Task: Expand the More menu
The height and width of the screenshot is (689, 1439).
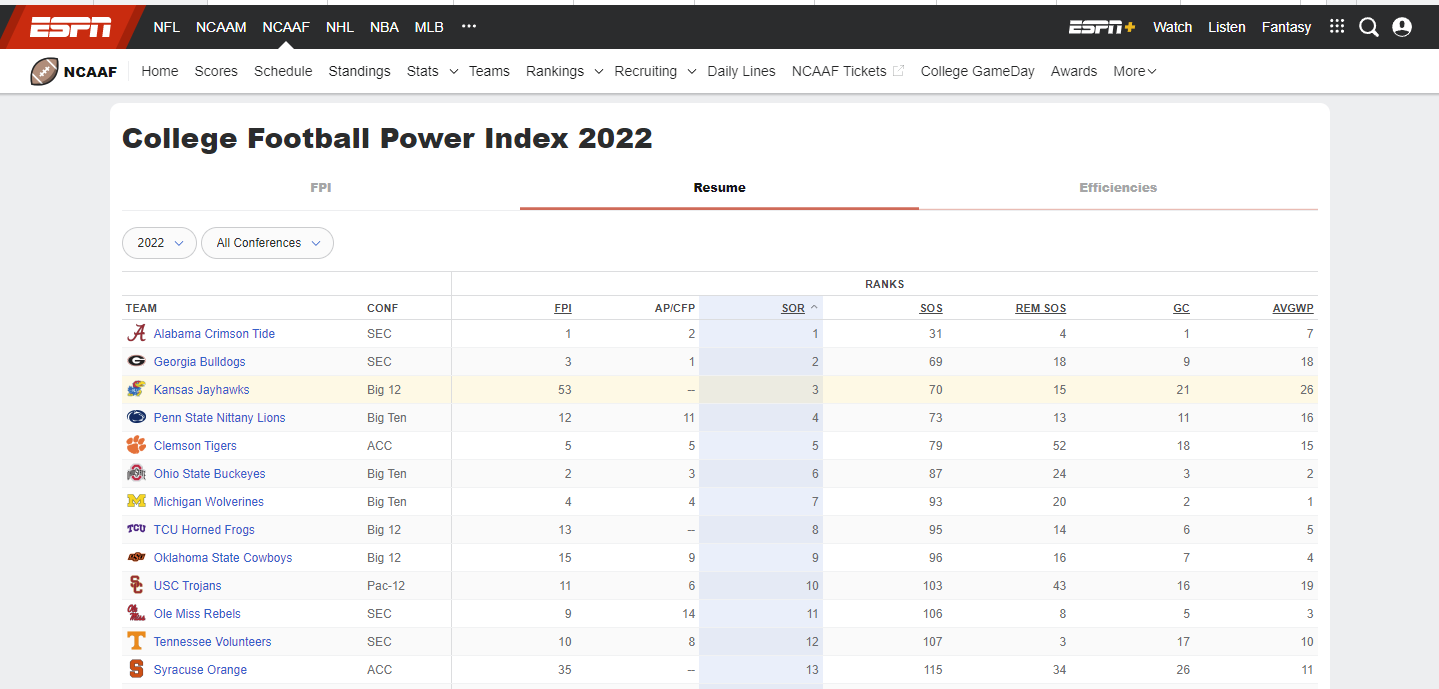Action: (1135, 71)
